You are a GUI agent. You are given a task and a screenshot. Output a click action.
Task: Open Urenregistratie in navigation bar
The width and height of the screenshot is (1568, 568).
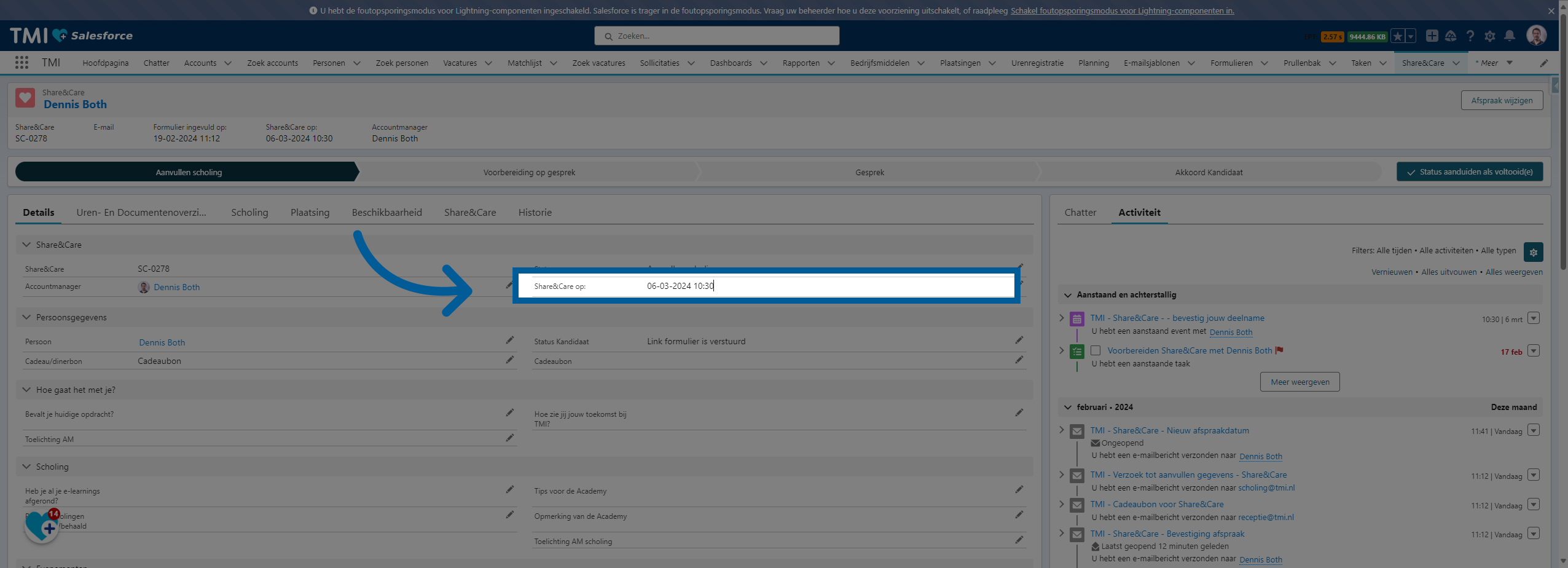pyautogui.click(x=1037, y=63)
